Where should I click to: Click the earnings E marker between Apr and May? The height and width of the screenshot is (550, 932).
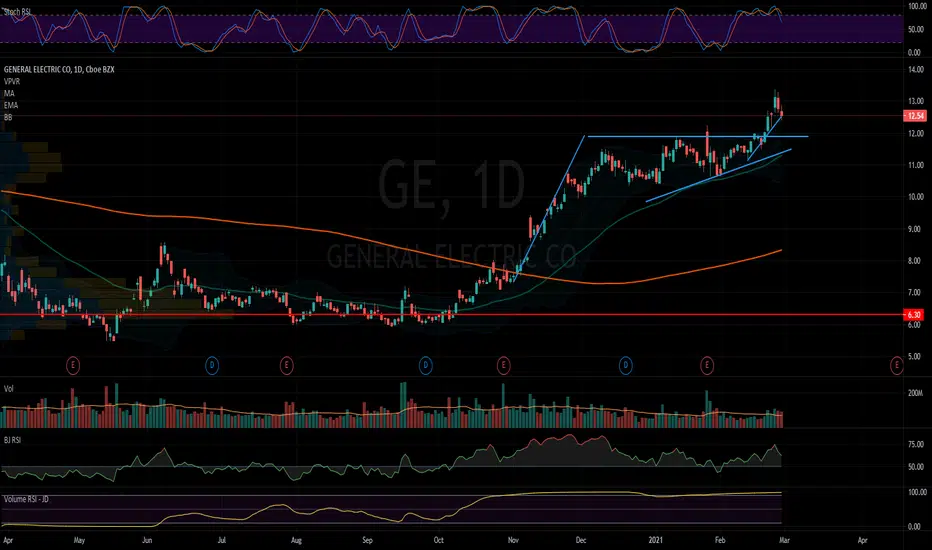73,365
